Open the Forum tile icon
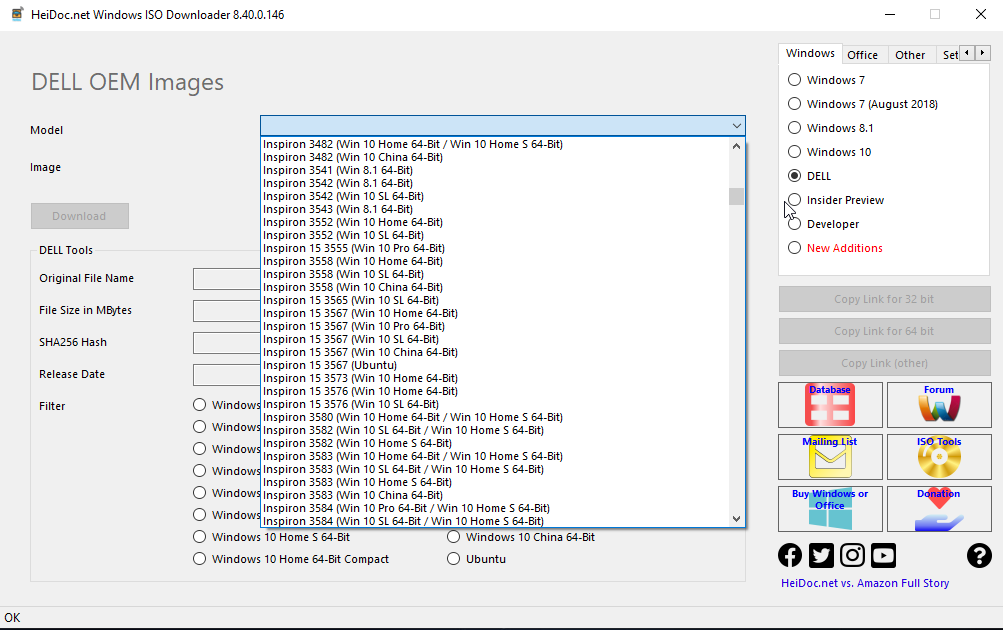Image resolution: width=1003 pixels, height=630 pixels. click(x=939, y=405)
